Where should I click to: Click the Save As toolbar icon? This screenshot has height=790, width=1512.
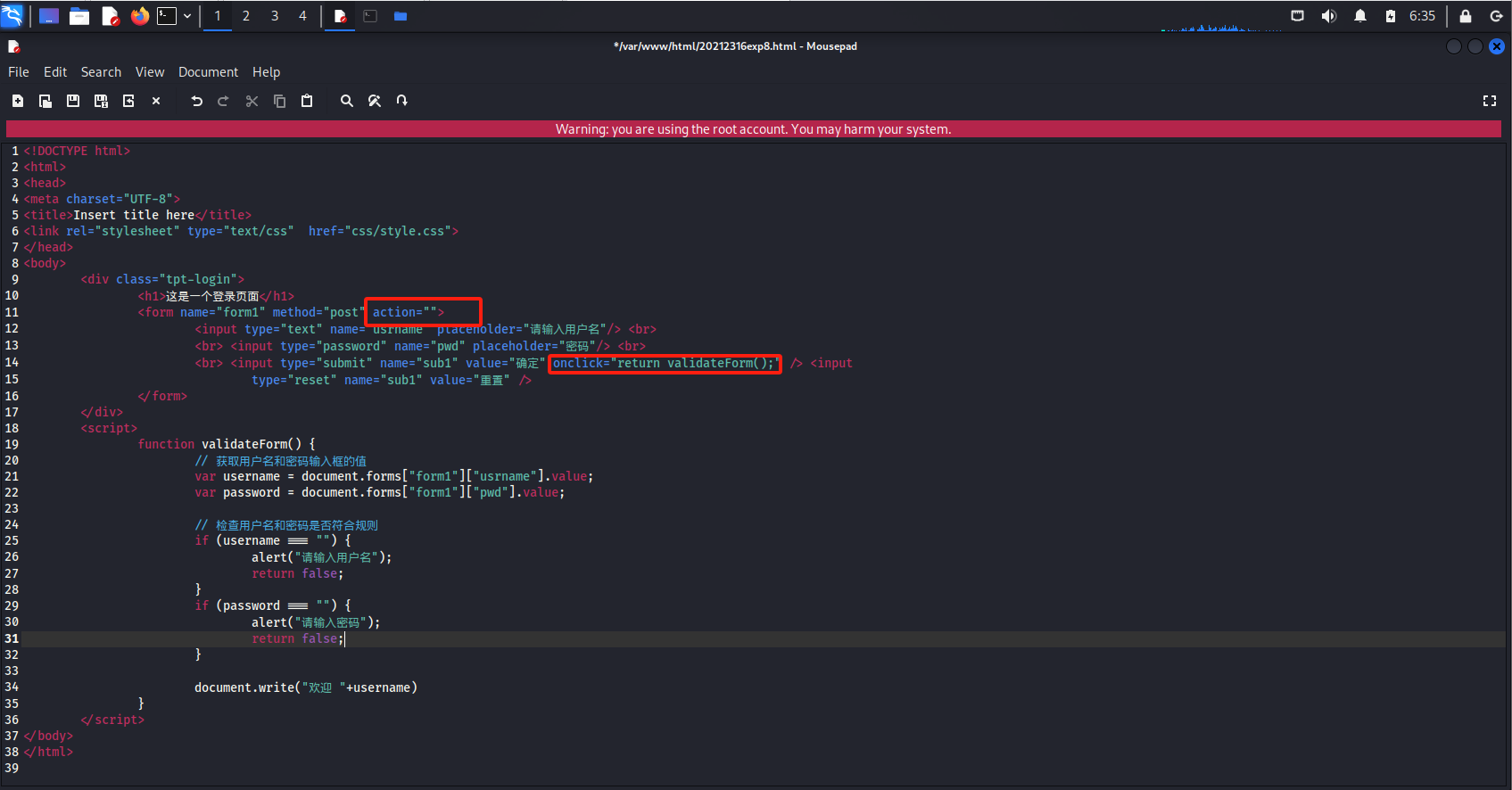pos(101,101)
